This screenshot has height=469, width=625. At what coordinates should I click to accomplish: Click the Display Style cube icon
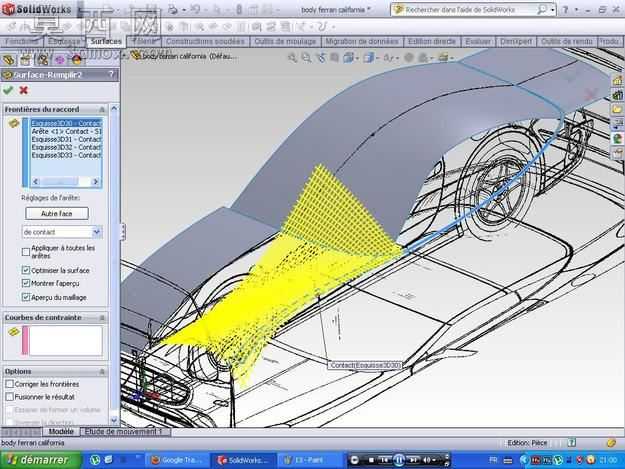tap(368, 58)
